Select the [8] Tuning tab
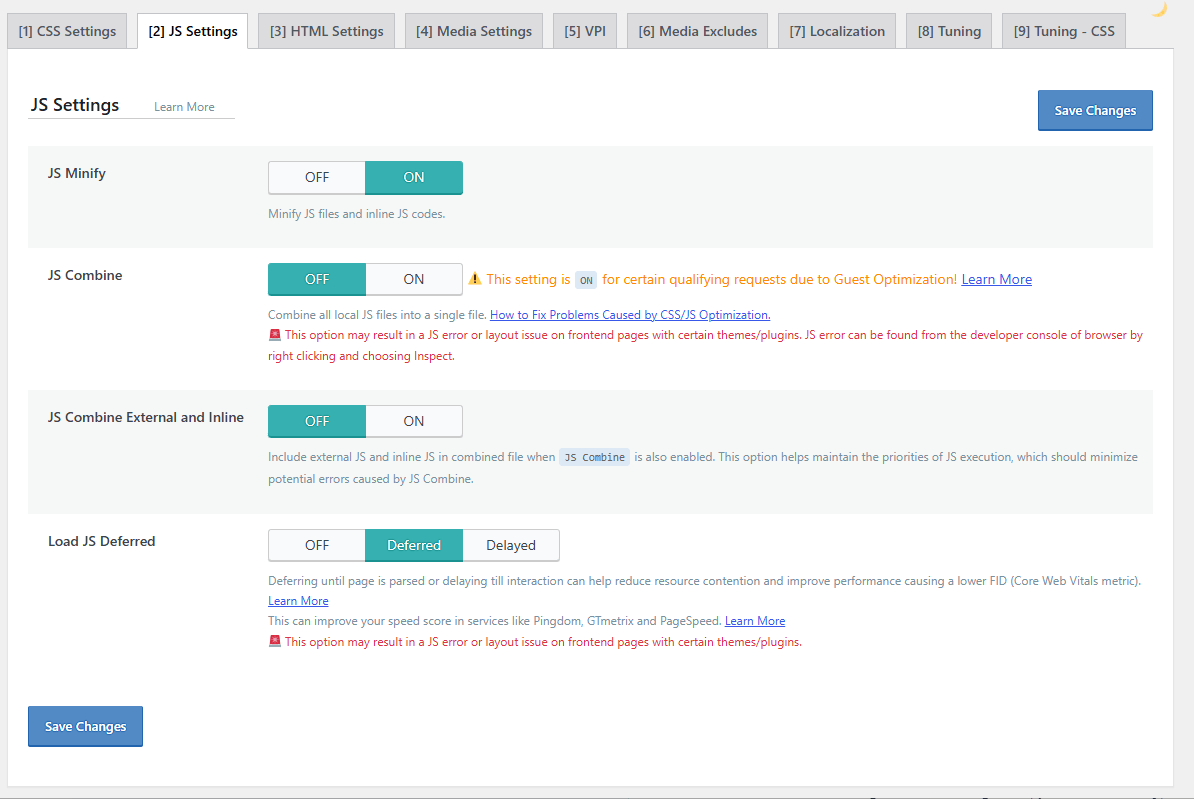Image resolution: width=1194 pixels, height=799 pixels. pyautogui.click(x=949, y=31)
